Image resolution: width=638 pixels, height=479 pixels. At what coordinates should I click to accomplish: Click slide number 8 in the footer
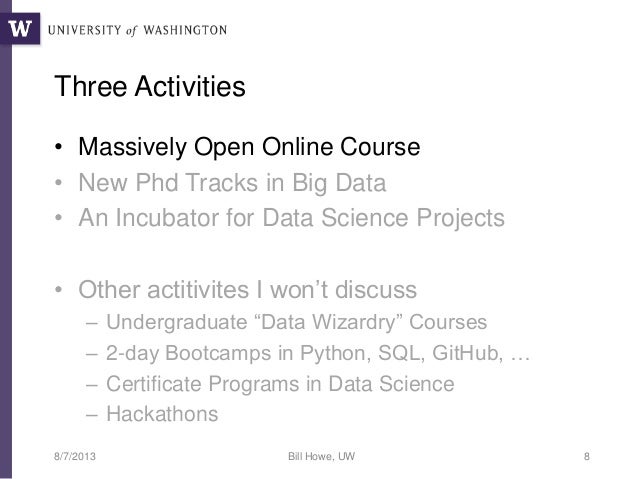pos(587,456)
